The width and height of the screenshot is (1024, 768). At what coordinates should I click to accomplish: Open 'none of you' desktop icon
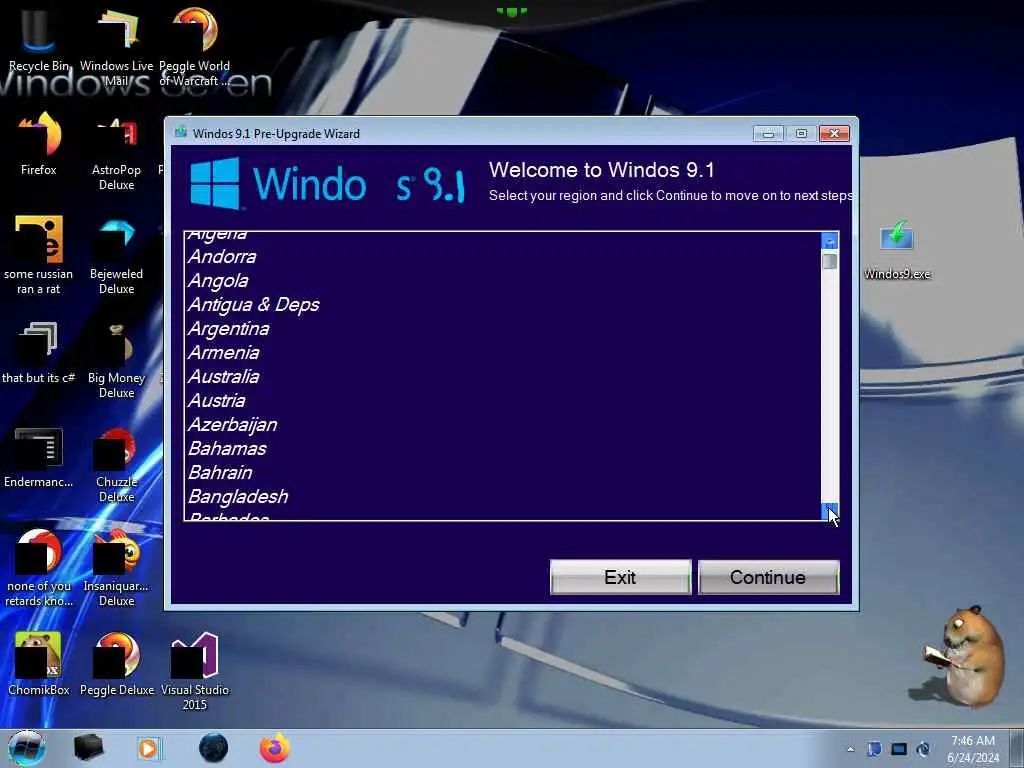[x=39, y=568]
